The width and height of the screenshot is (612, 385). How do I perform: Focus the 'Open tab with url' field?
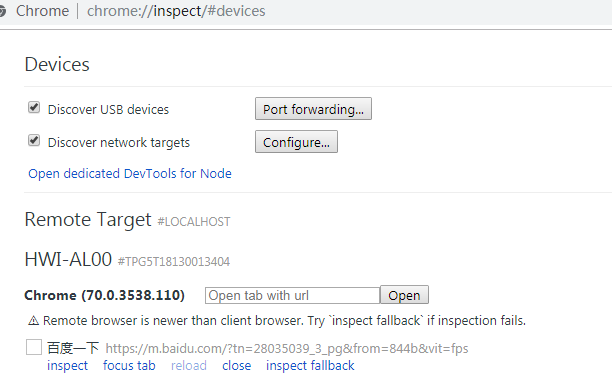[292, 295]
